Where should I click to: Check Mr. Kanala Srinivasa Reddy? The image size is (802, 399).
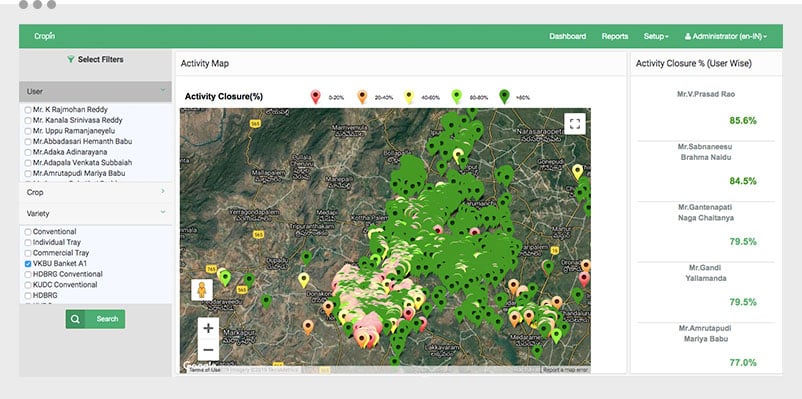coord(28,121)
